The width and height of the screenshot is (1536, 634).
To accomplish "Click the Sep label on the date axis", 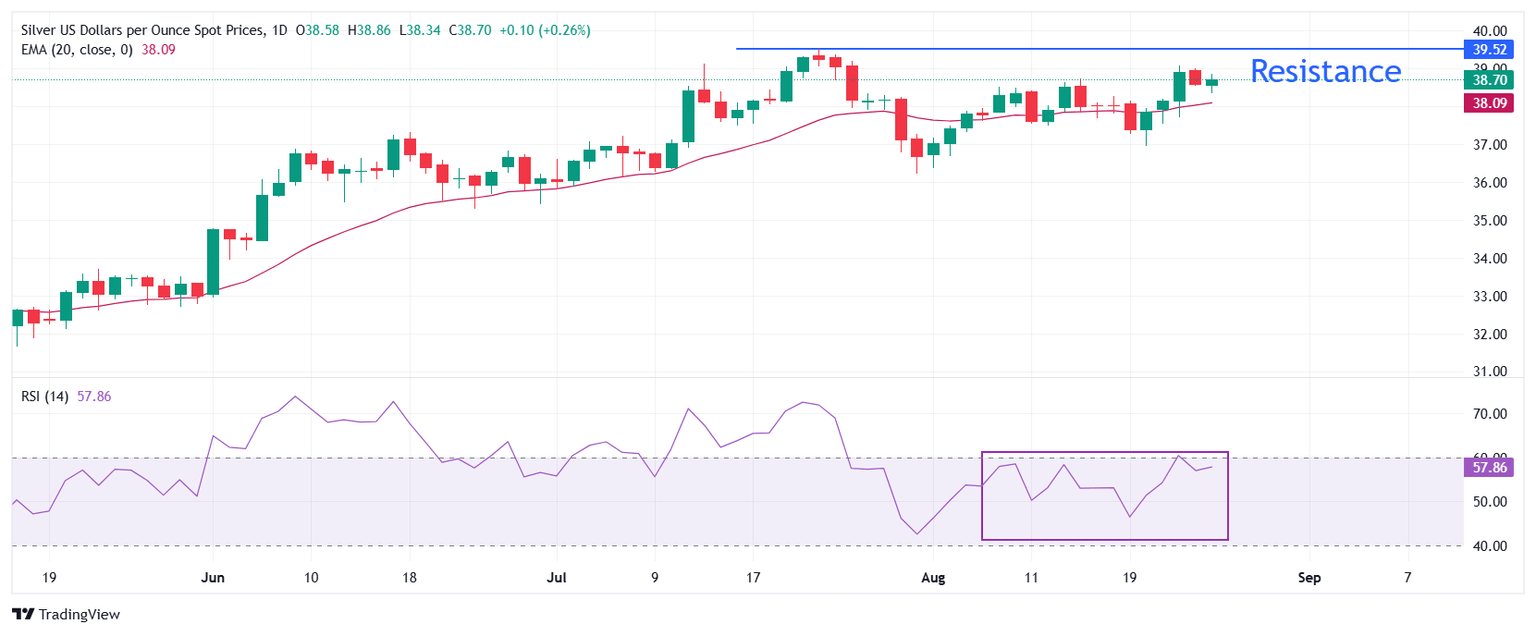I will tap(1309, 578).
